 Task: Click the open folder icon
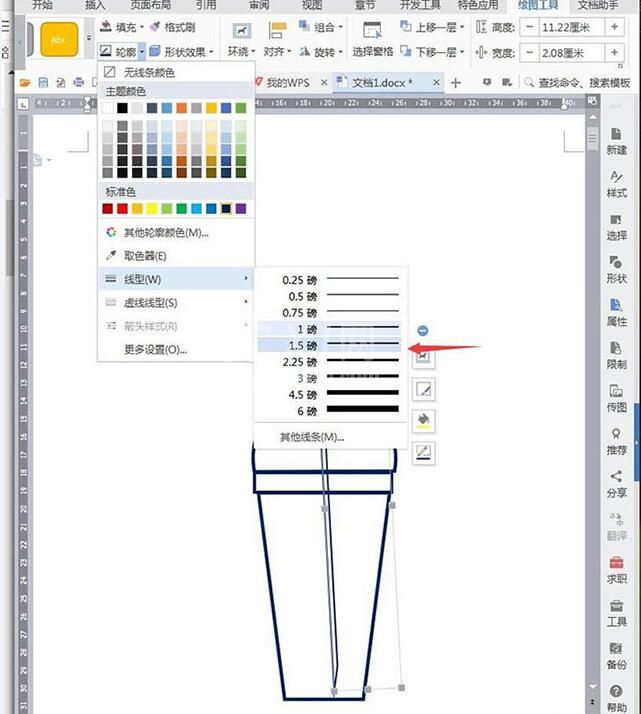[x=25, y=82]
